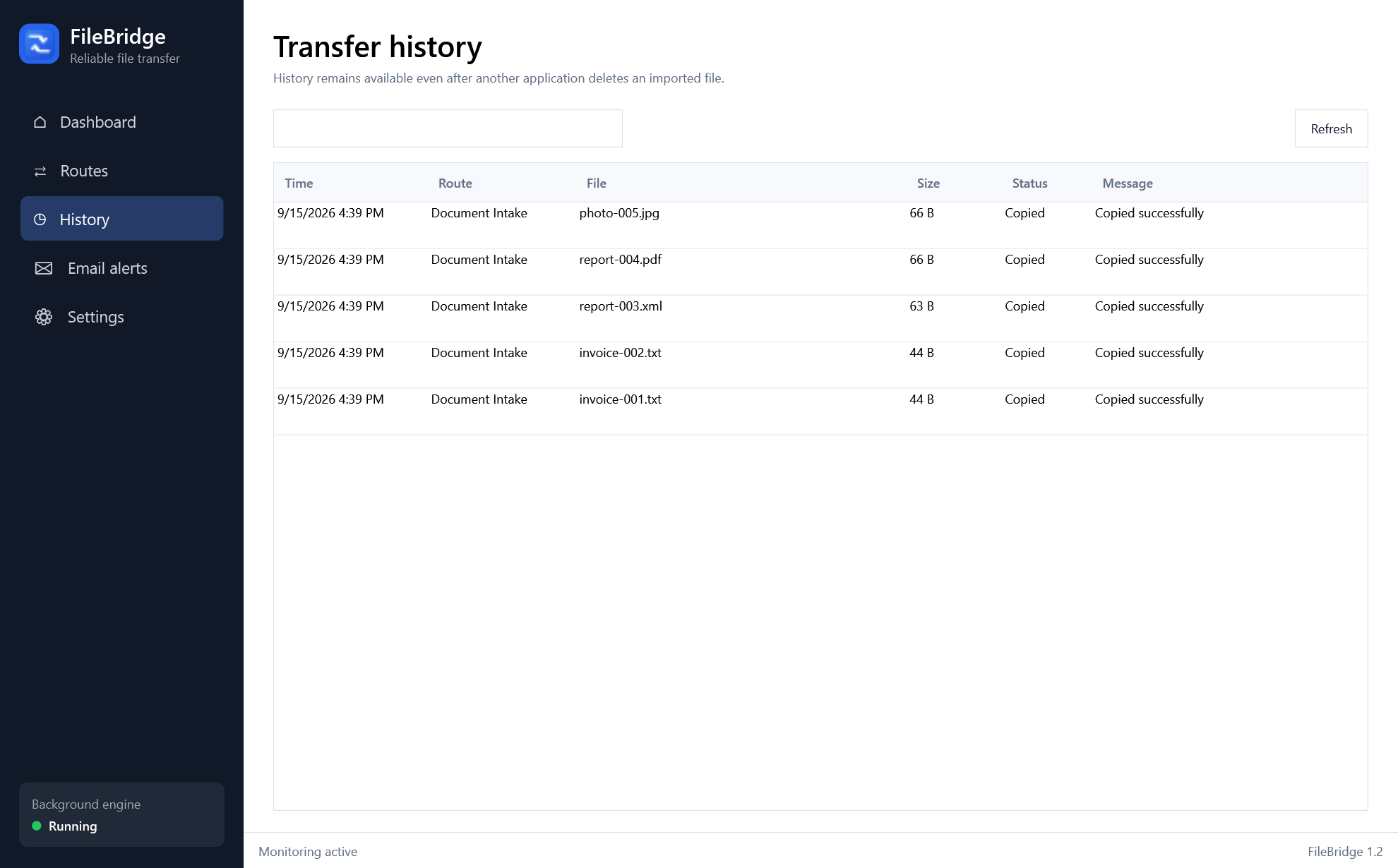This screenshot has width=1398, height=868.
Task: Click Copied successfully message for invoice-001.txt
Action: (1149, 399)
